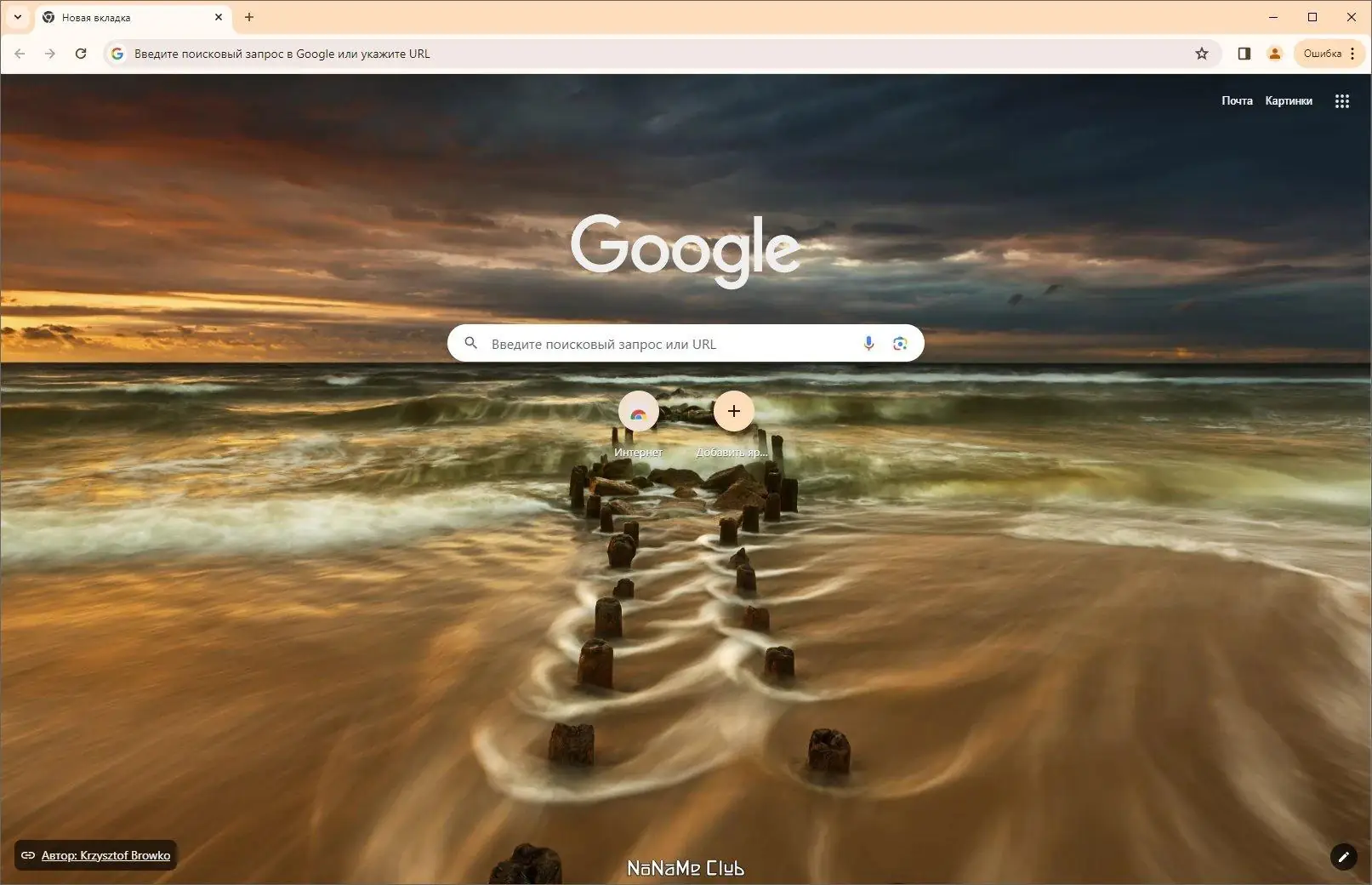This screenshot has height=885, width=1372.
Task: Search by image using Google Lens icon
Action: [900, 343]
